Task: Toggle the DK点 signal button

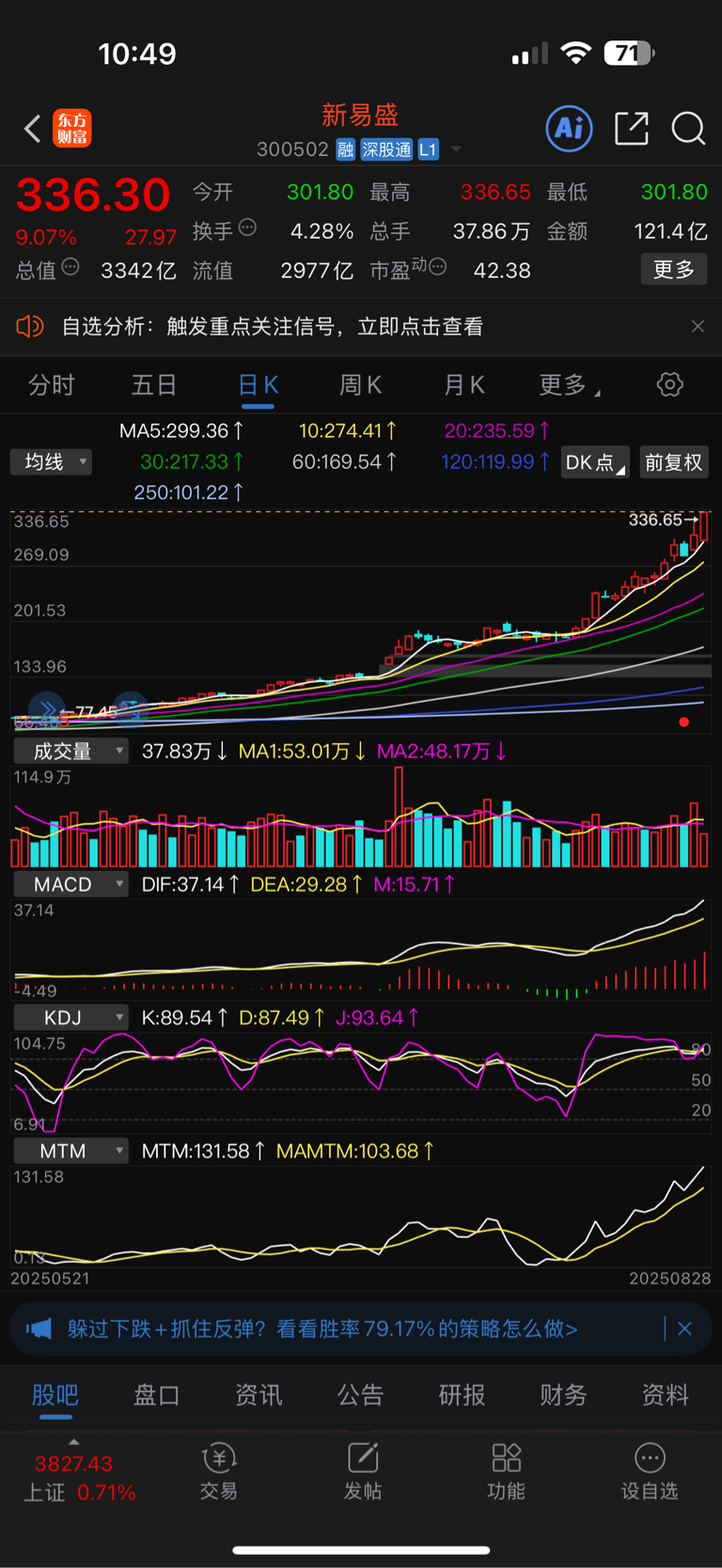Action: click(x=595, y=462)
